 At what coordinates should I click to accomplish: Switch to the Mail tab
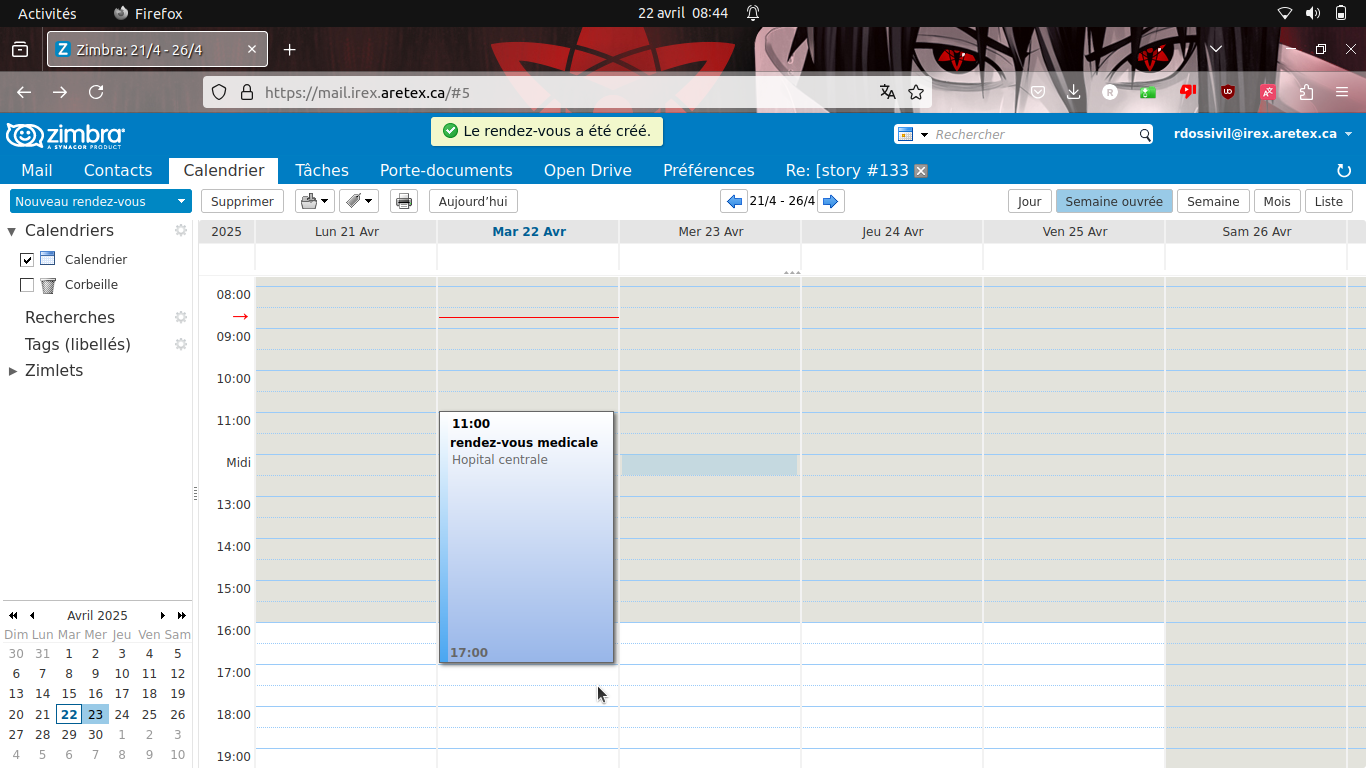pyautogui.click(x=37, y=170)
